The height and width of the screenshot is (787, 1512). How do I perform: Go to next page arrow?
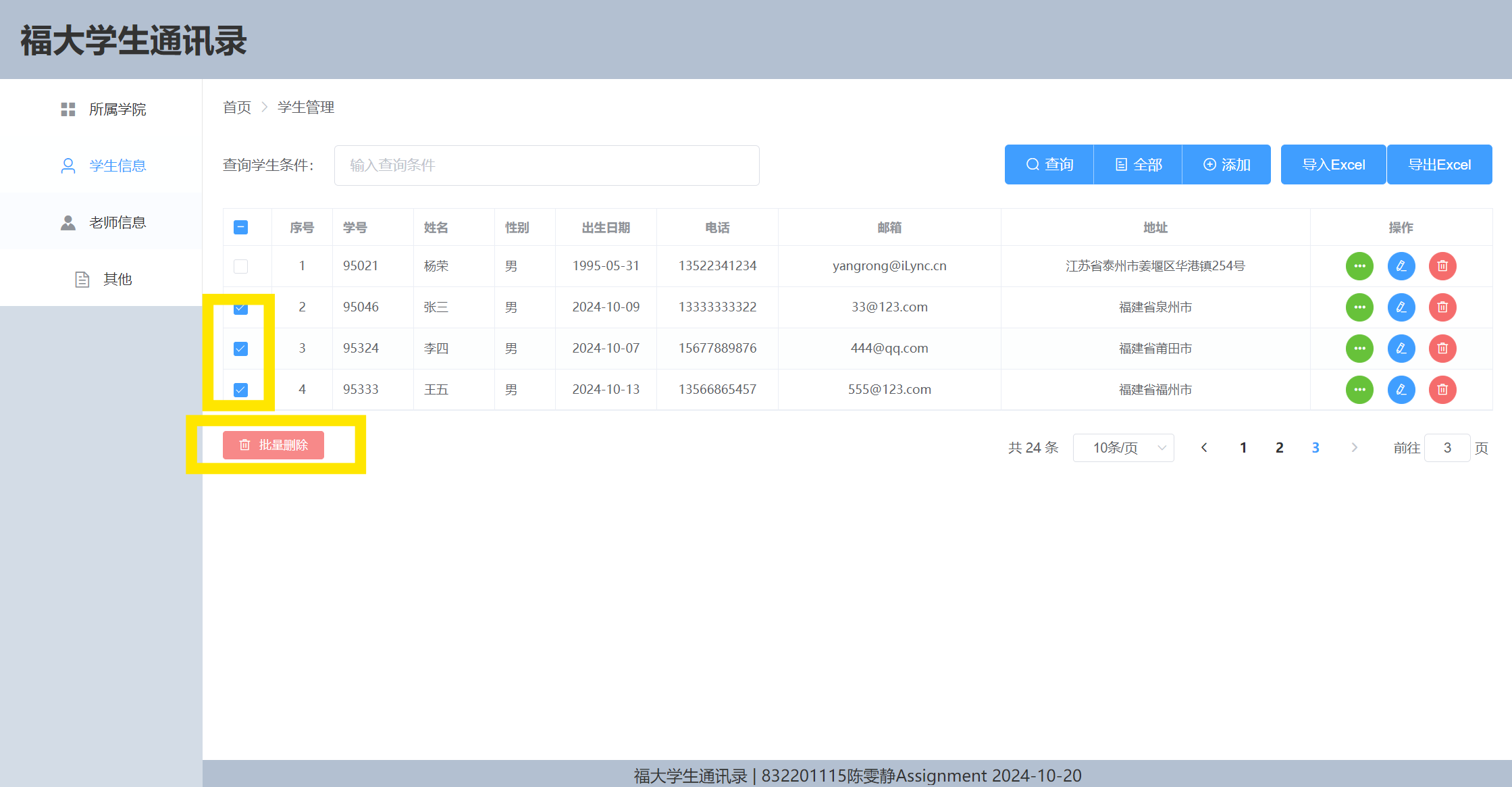click(1354, 448)
